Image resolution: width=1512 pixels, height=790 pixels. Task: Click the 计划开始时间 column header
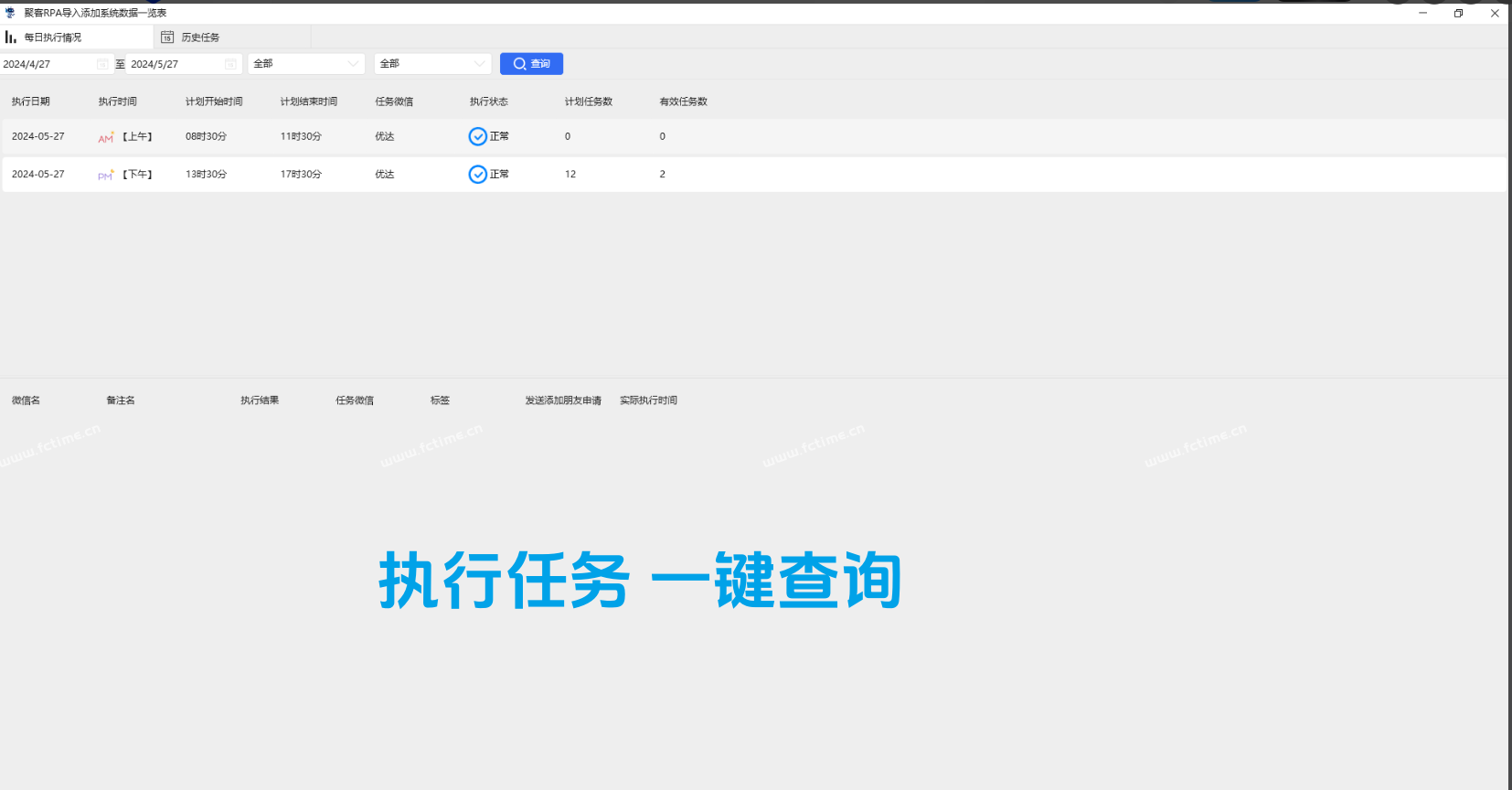[214, 101]
